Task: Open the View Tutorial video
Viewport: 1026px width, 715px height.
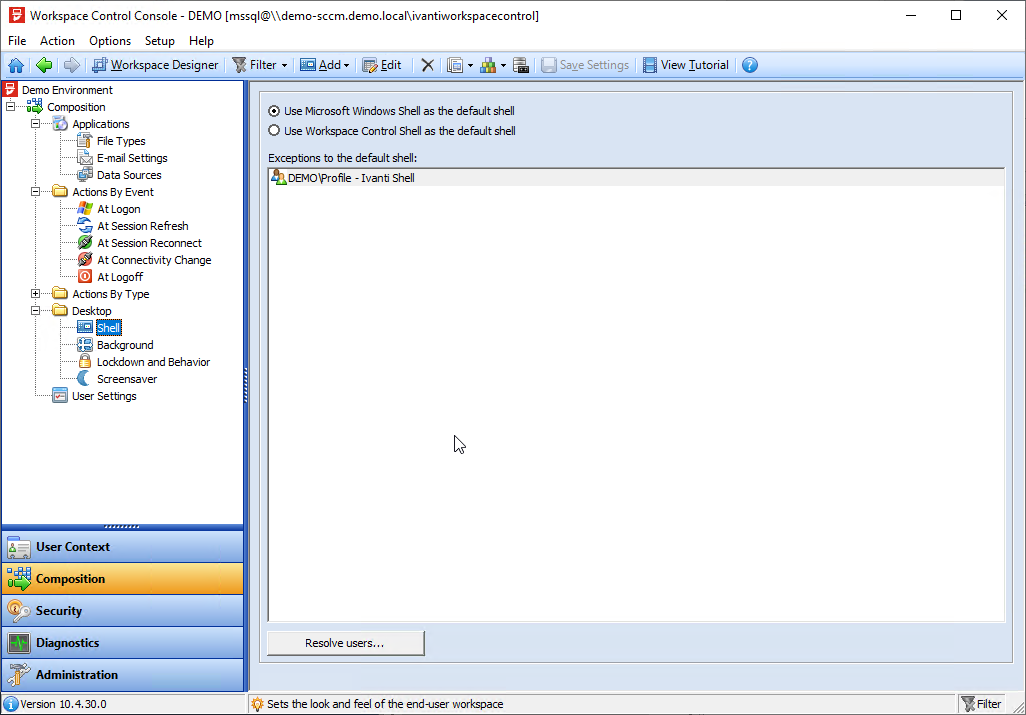Action: (x=685, y=65)
